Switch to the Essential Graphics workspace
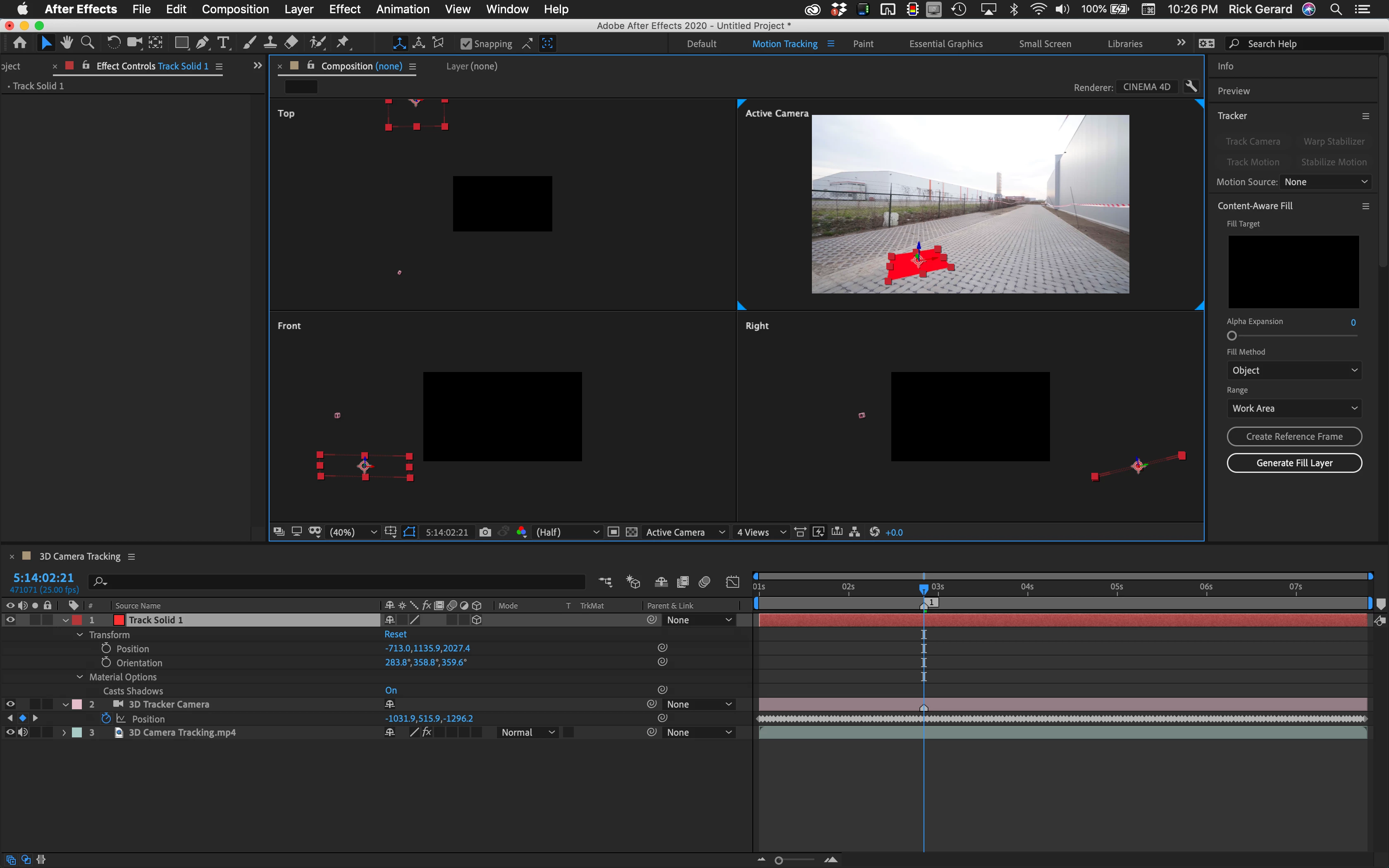Image resolution: width=1389 pixels, height=868 pixels. [945, 44]
